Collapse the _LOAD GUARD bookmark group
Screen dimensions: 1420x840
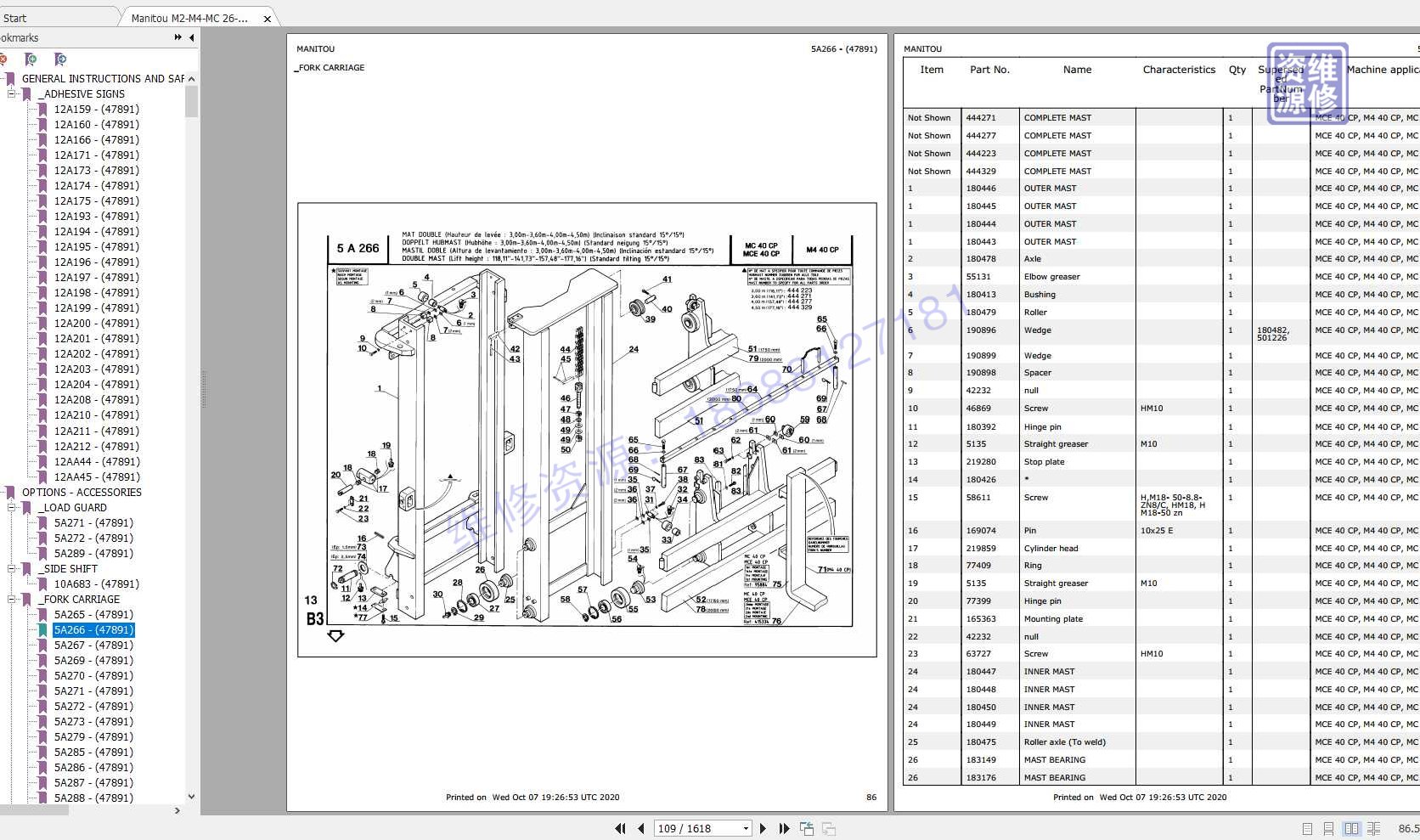[13, 508]
